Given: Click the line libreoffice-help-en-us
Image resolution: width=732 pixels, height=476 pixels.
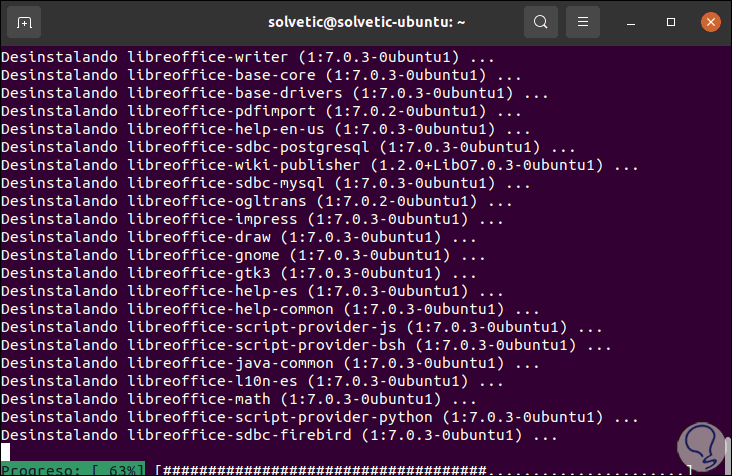Looking at the screenshot, I should coord(266,129).
